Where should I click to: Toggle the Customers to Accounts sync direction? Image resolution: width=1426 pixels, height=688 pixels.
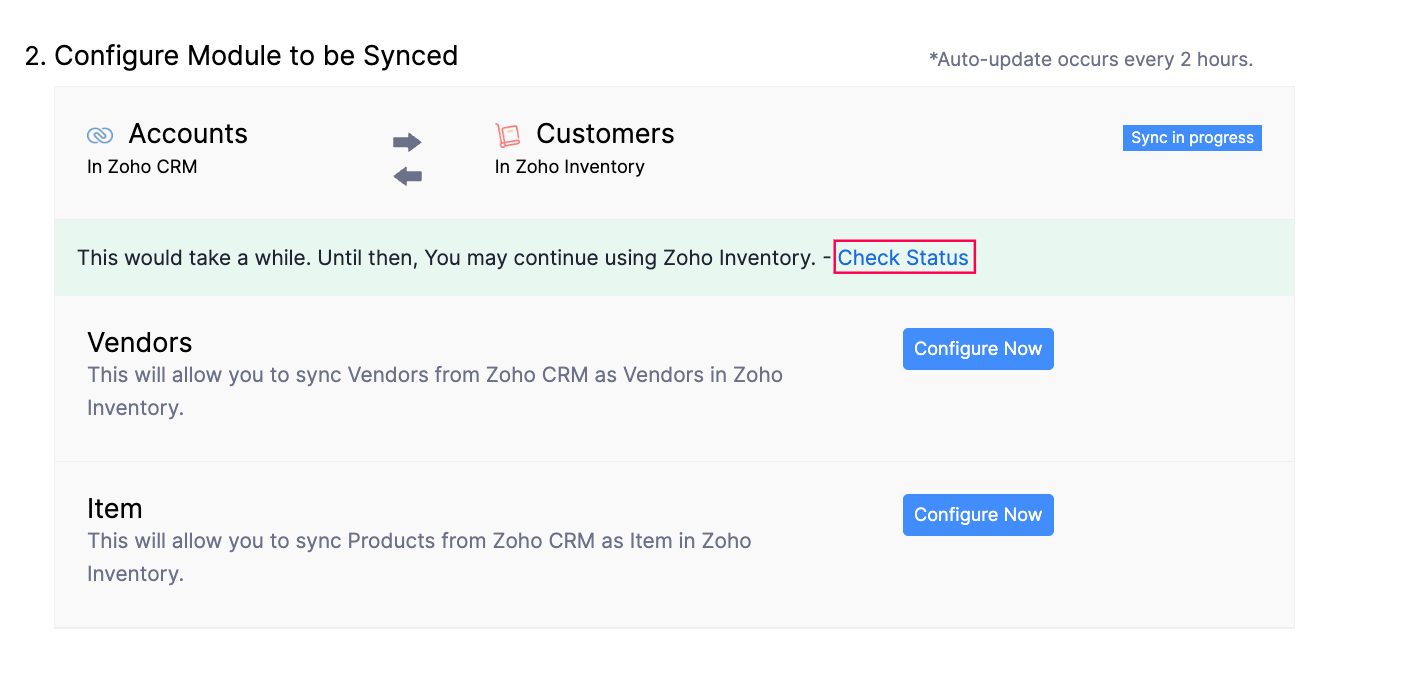(x=408, y=177)
